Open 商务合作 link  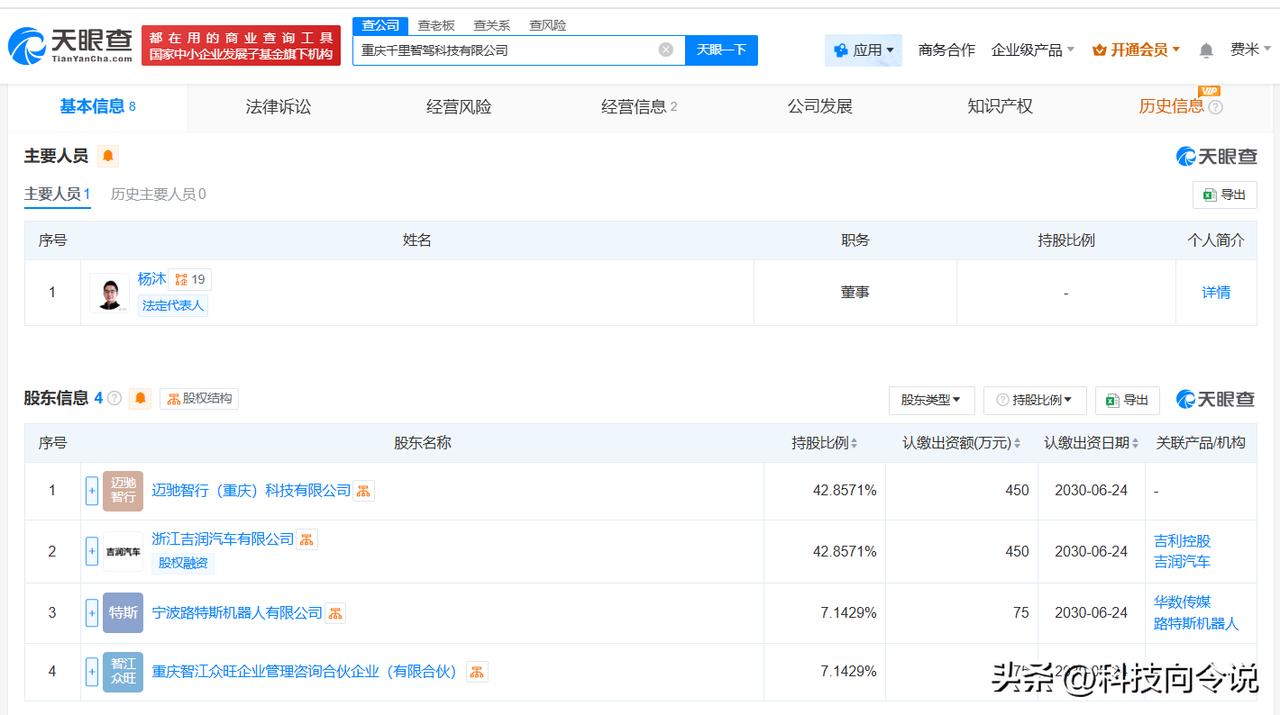point(946,50)
